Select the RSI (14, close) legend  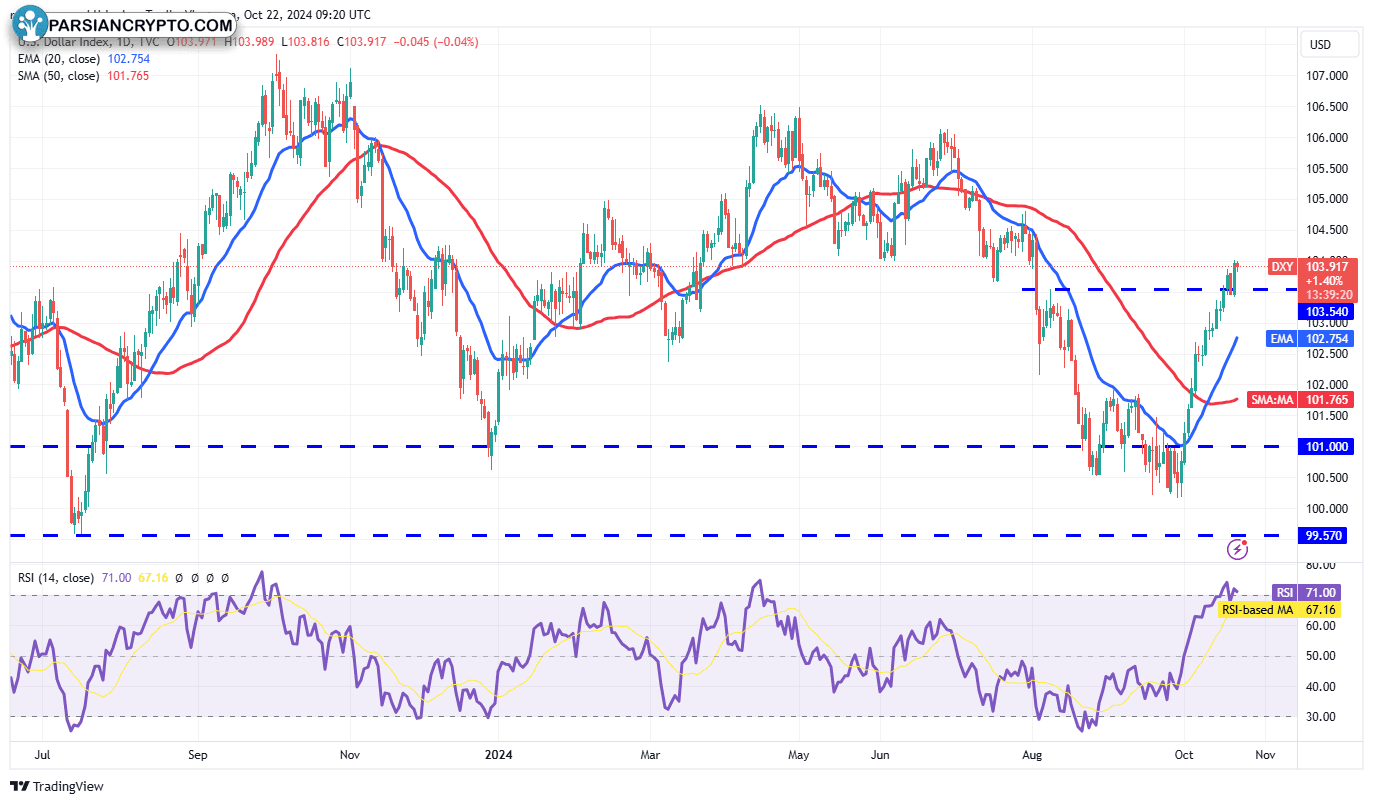coord(56,578)
